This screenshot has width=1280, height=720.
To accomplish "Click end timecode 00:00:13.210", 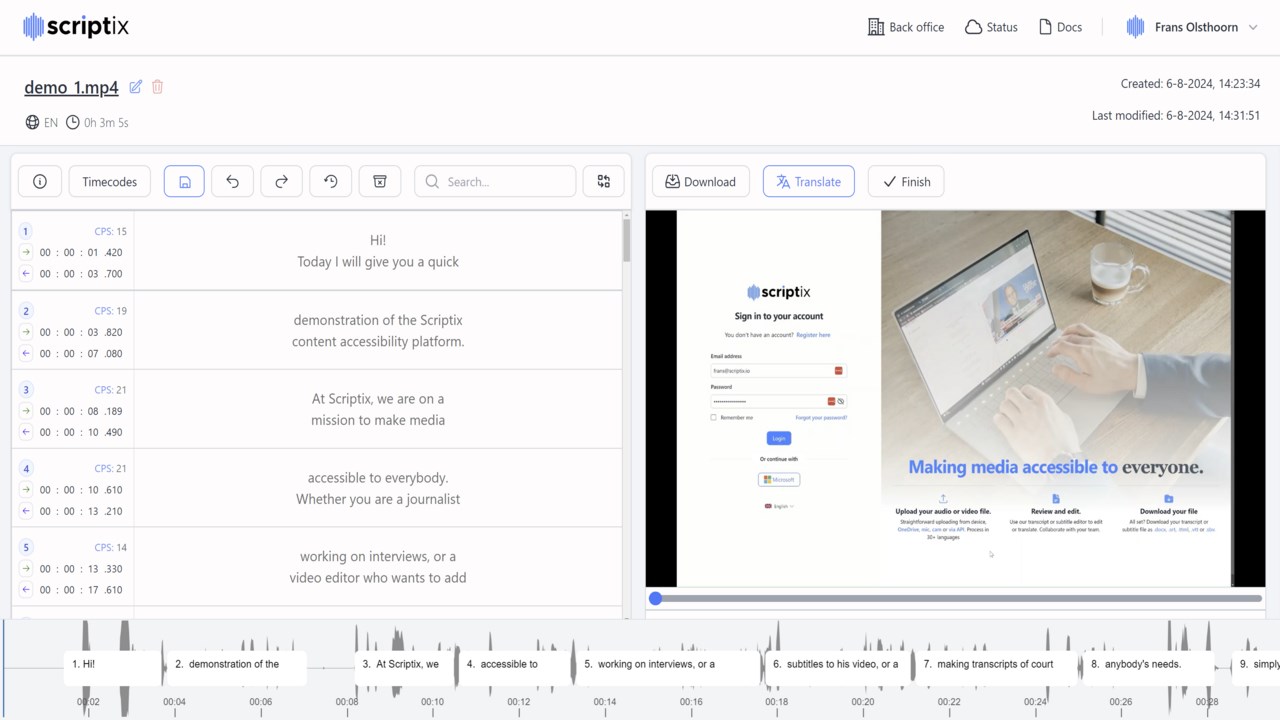I will [81, 511].
